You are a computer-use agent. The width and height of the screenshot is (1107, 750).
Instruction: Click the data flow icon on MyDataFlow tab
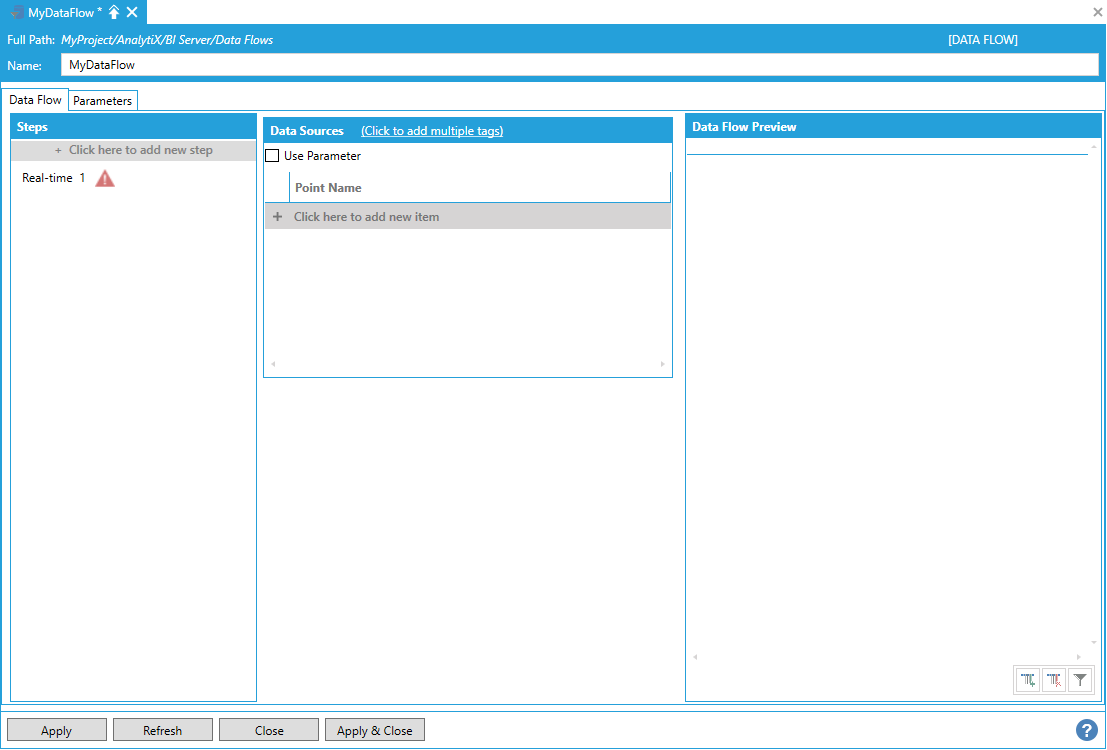(x=17, y=12)
